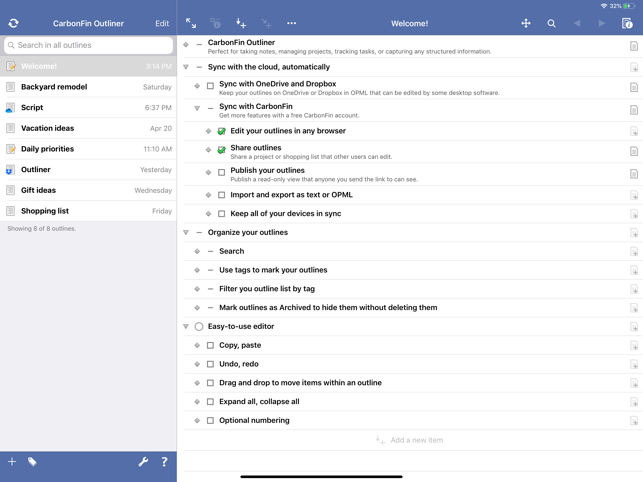643x482 pixels.
Task: Add new outline with plus icon
Action: [12, 462]
